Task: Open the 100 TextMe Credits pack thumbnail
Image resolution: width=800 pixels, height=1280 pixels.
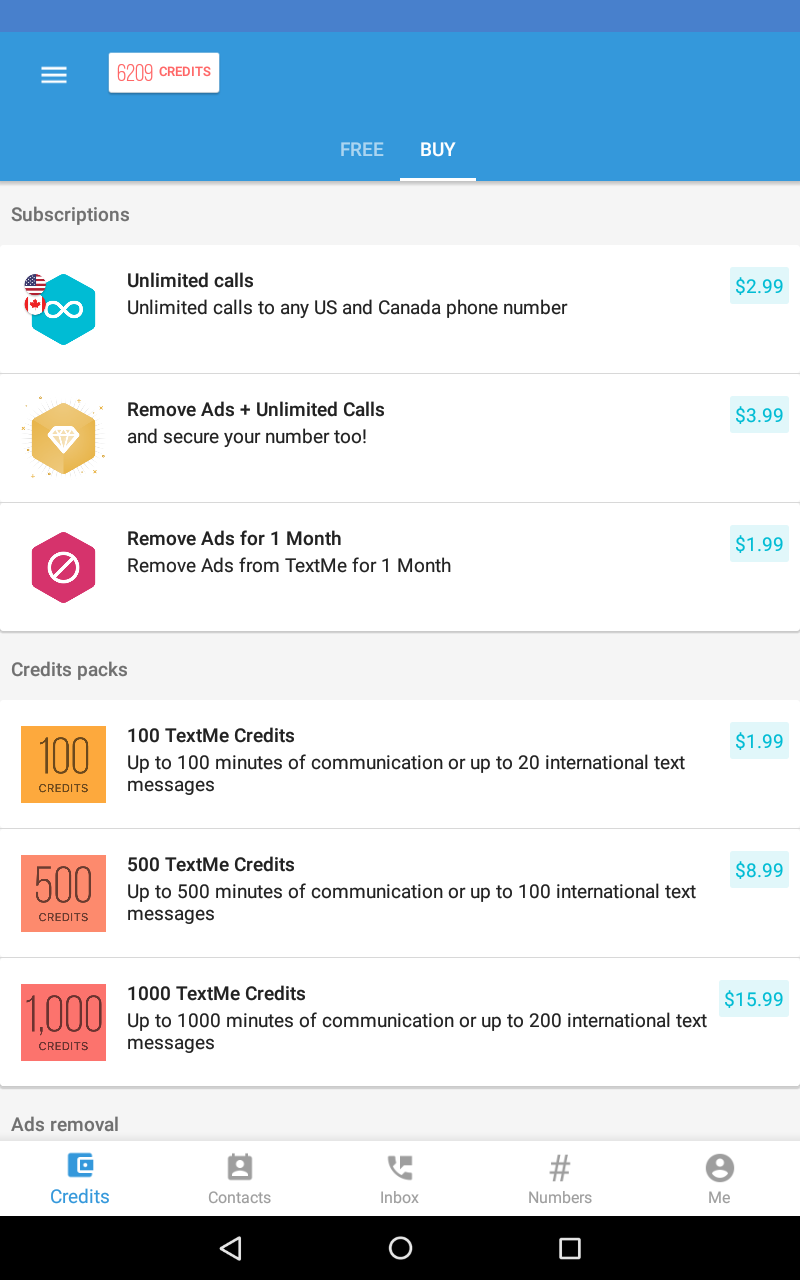Action: (63, 764)
